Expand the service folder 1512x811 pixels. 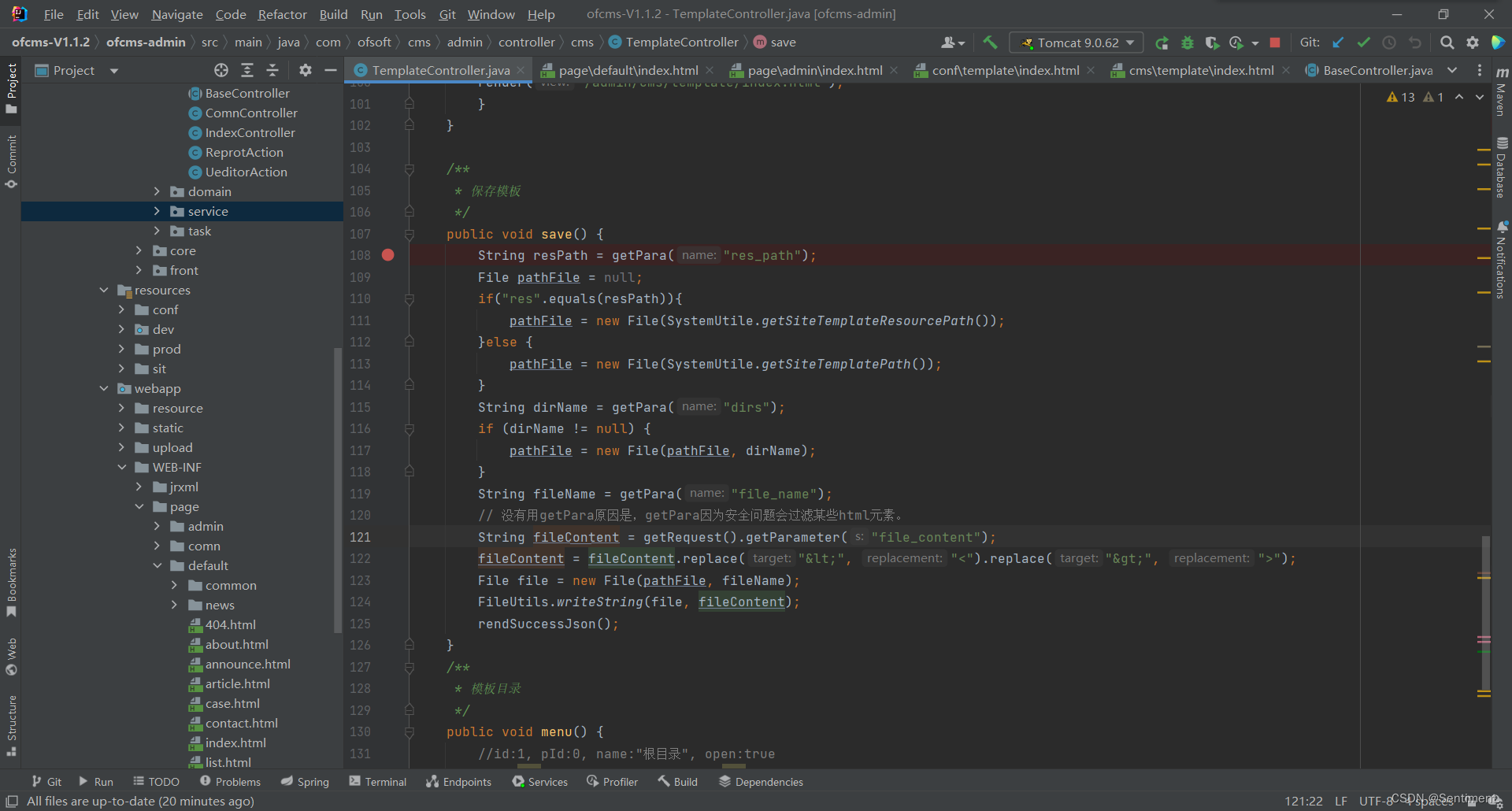point(157,211)
